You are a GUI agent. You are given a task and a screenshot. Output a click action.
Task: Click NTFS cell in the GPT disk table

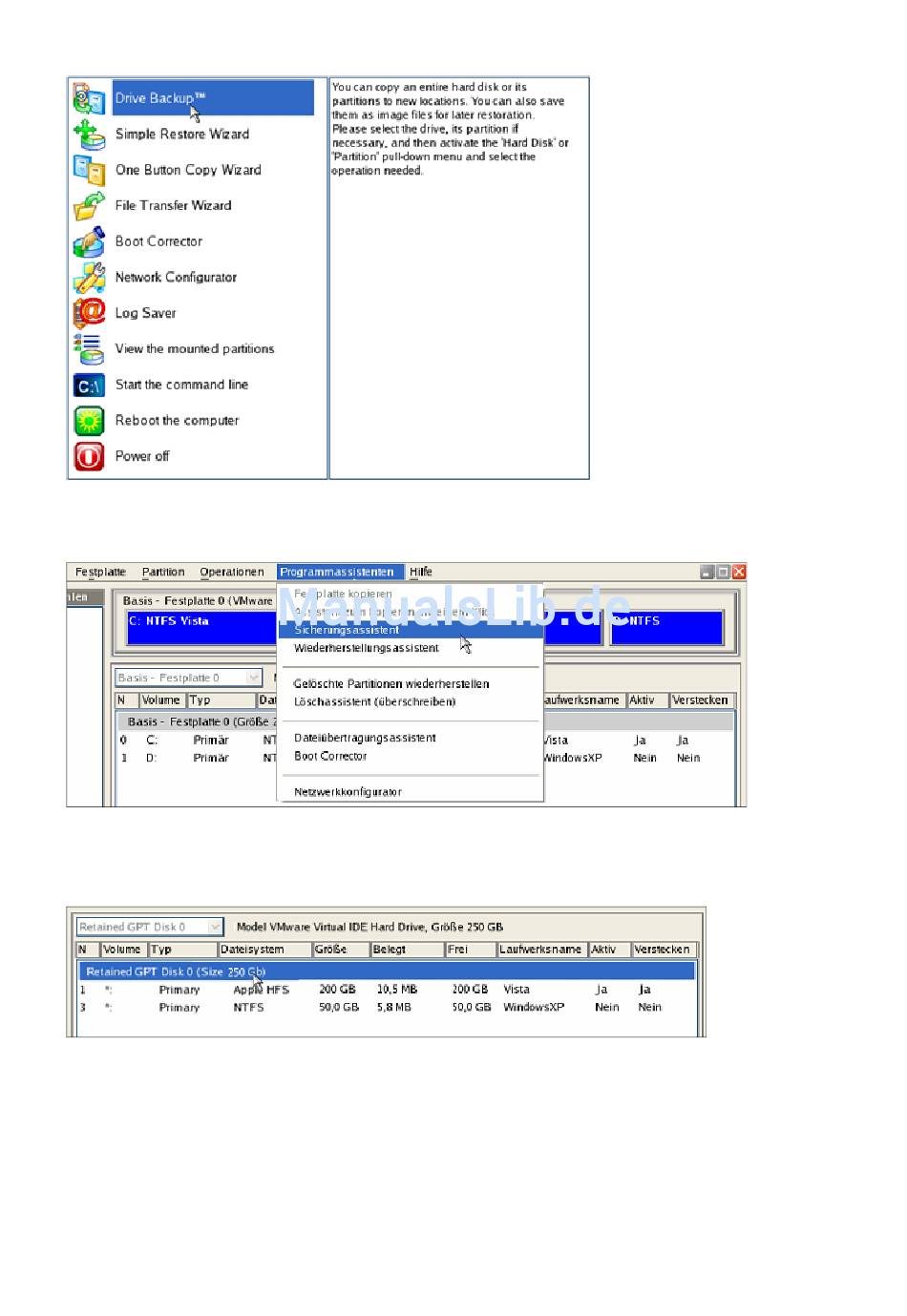[x=248, y=1008]
